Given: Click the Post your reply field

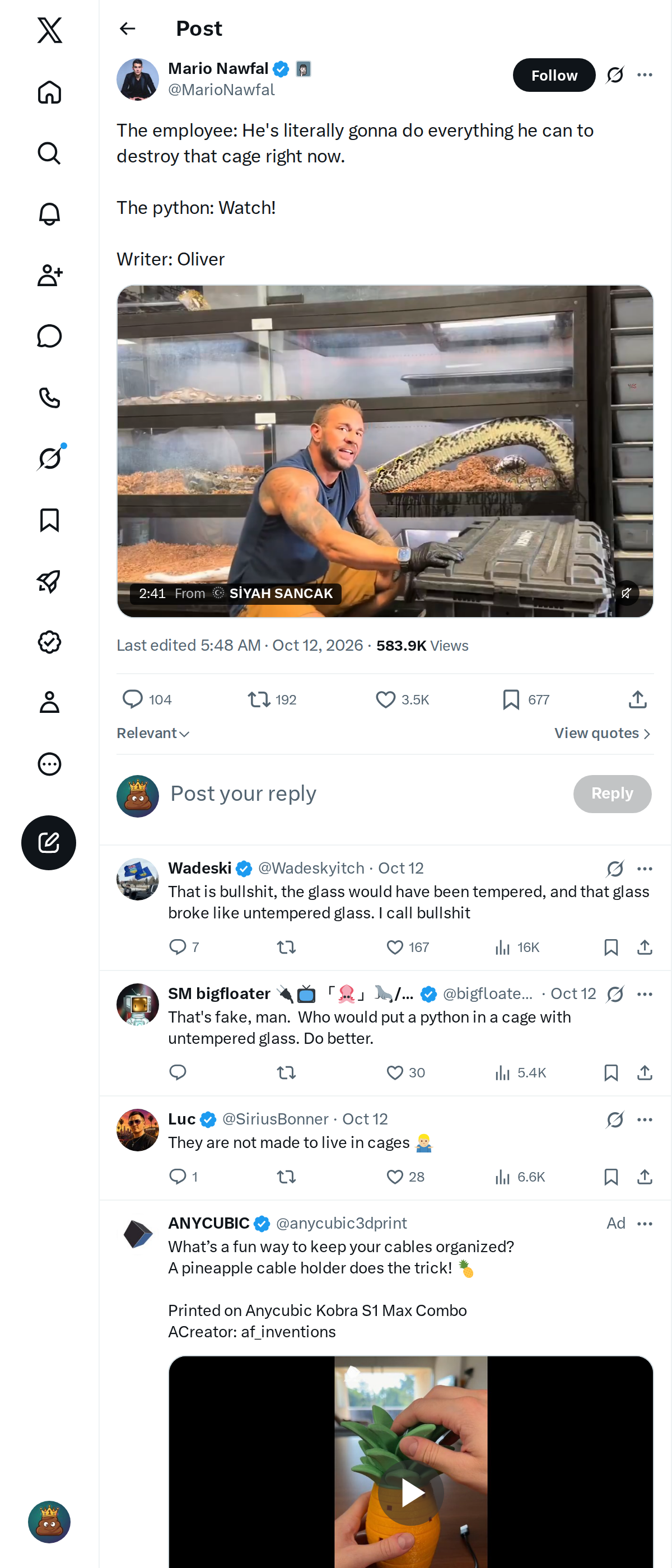Looking at the screenshot, I should (x=365, y=794).
